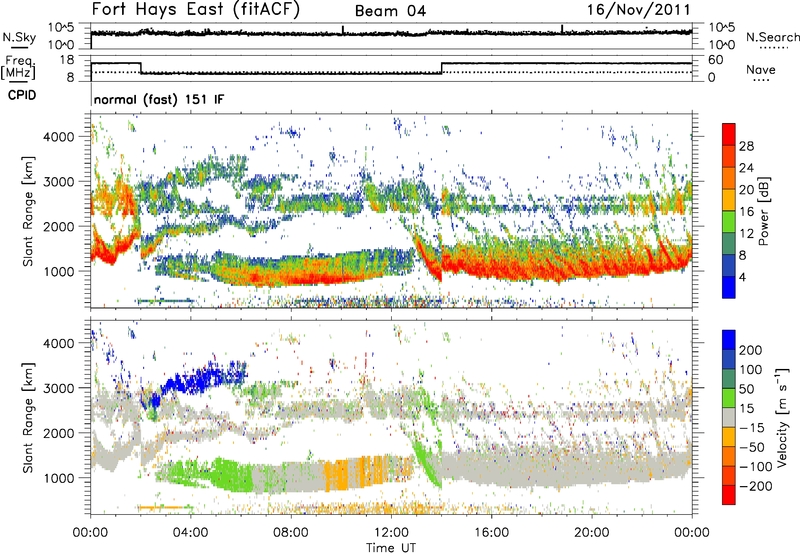Click the '50' tick on Velocity scale
This screenshot has height=554, width=800.
point(746,389)
